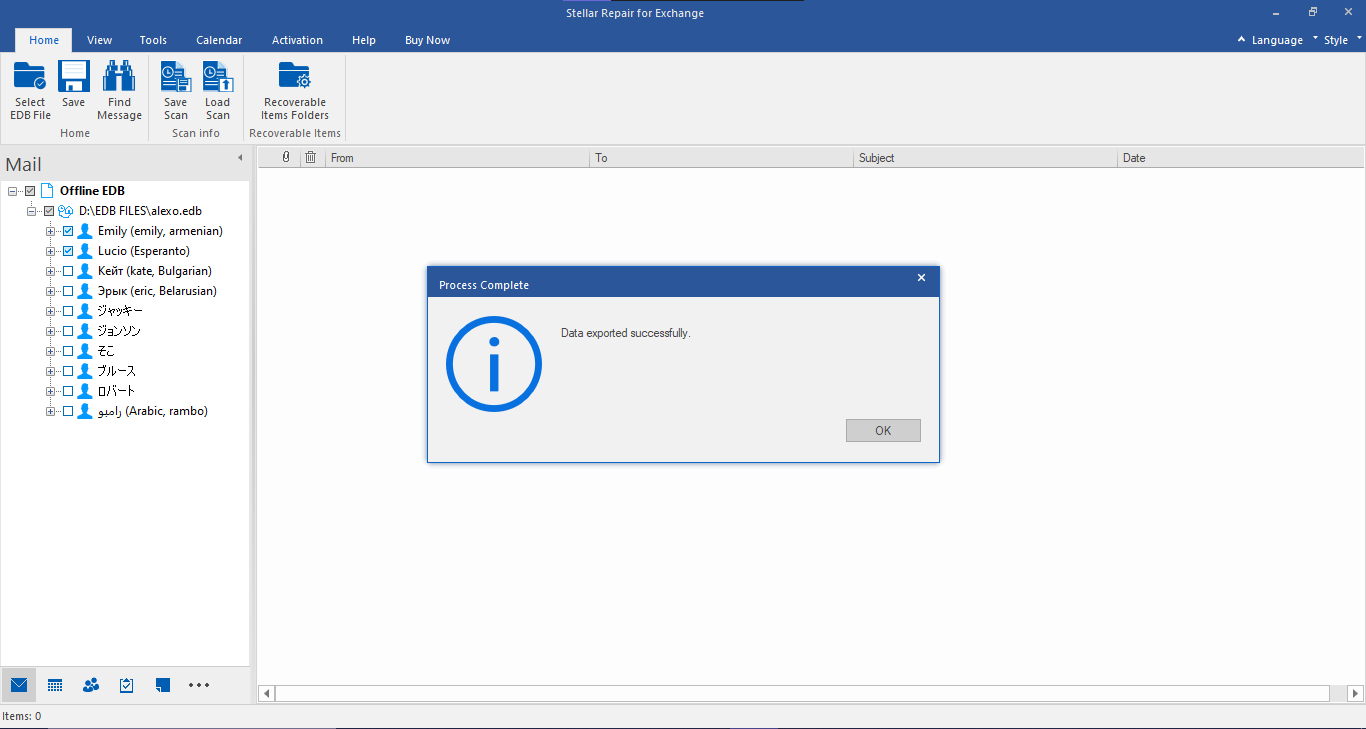The width and height of the screenshot is (1366, 729).
Task: Click the Offline EDB document icon
Action: coord(47,190)
